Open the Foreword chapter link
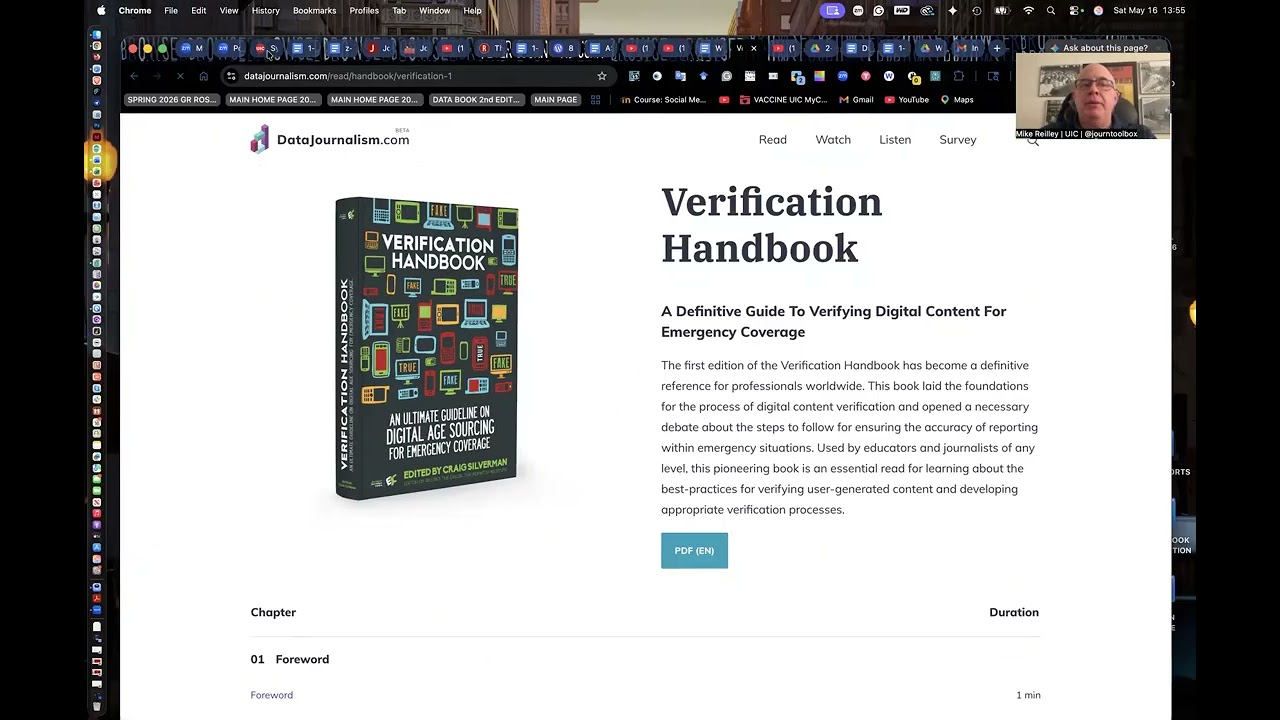 coord(272,695)
